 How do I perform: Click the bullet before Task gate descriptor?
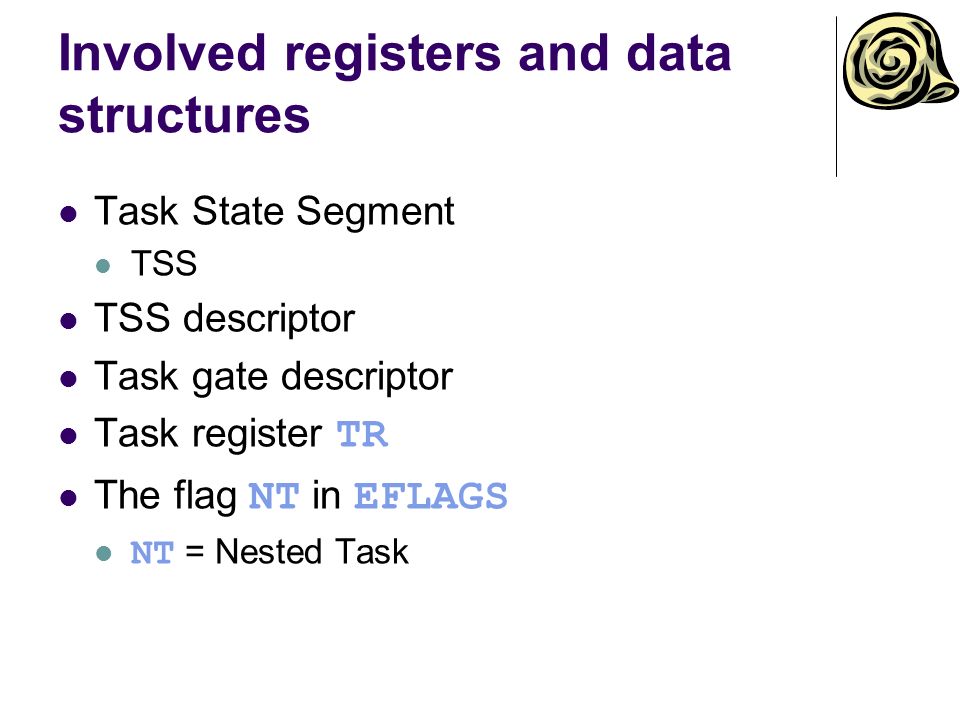click(69, 378)
